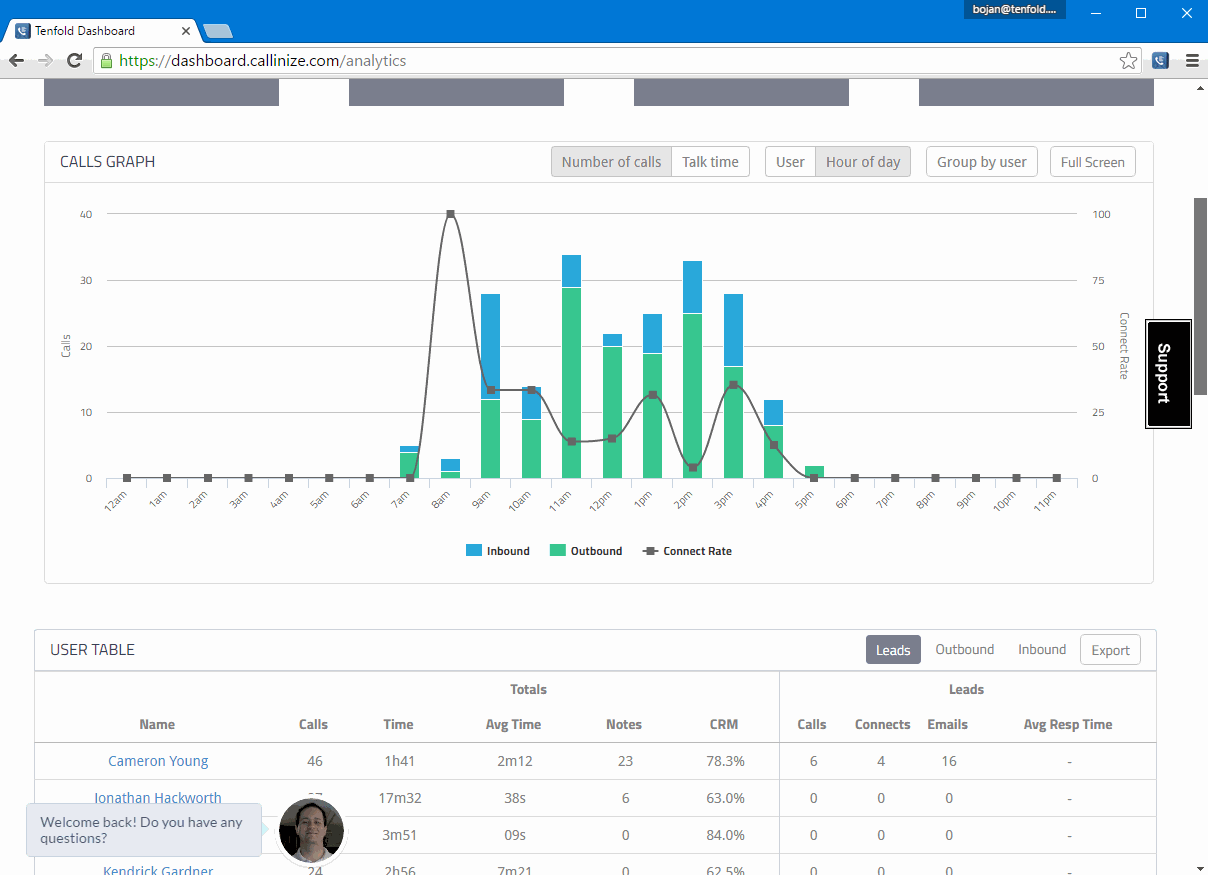Hide the Connect Rate line via its legend marker
This screenshot has width=1208, height=875.
(650, 550)
